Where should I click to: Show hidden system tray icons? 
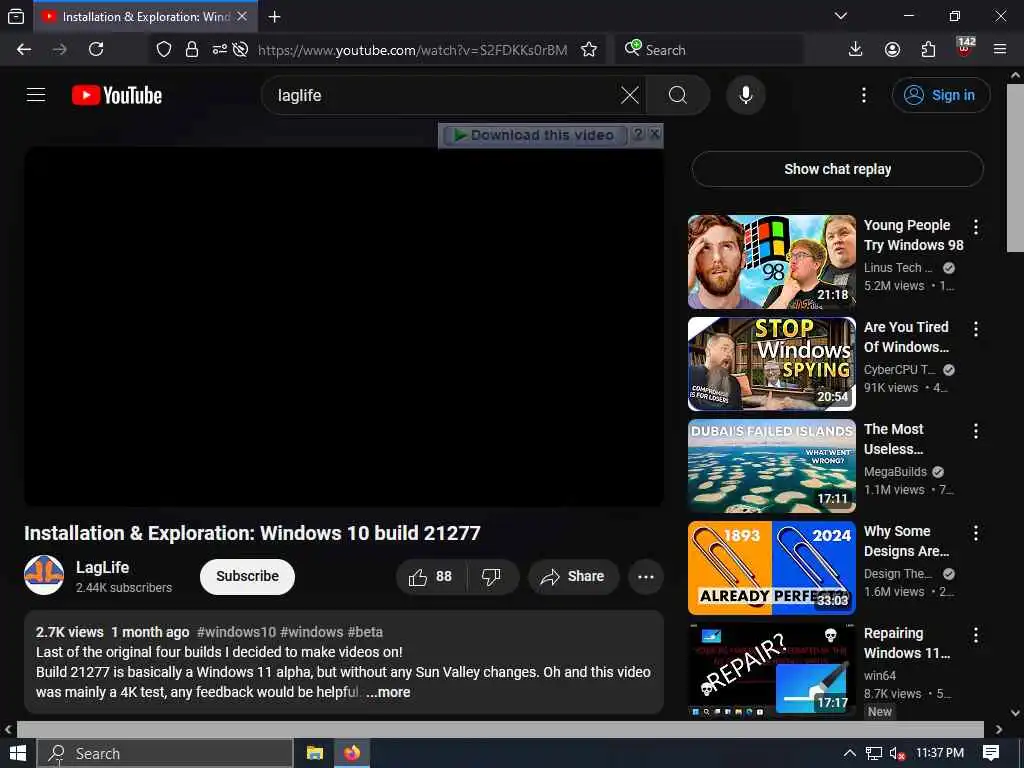[849, 753]
